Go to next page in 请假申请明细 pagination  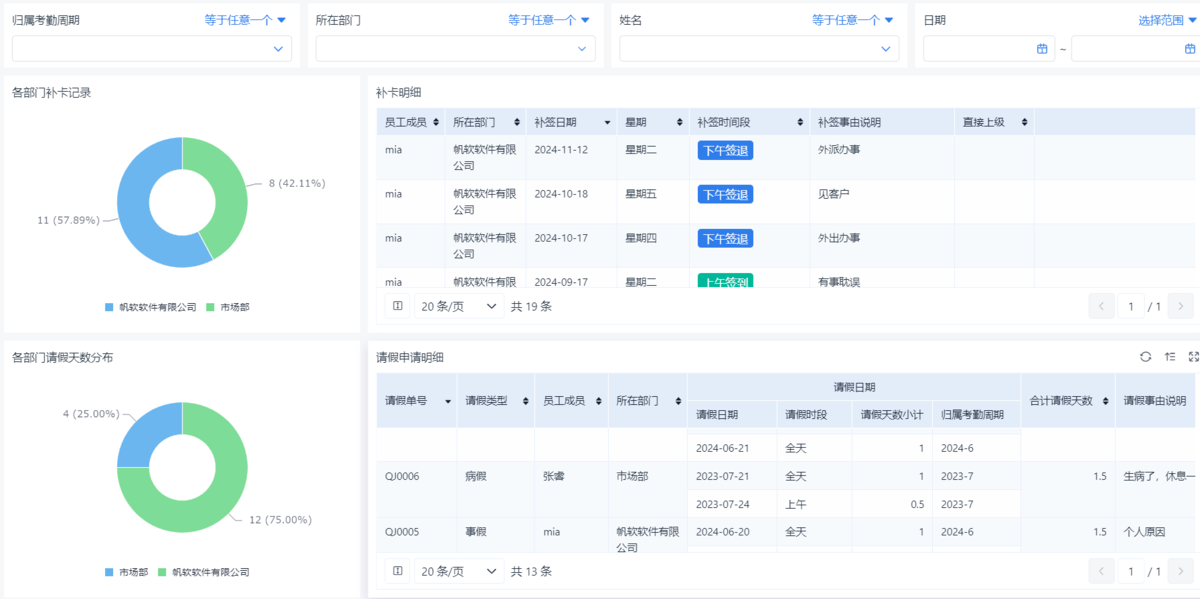(1182, 571)
